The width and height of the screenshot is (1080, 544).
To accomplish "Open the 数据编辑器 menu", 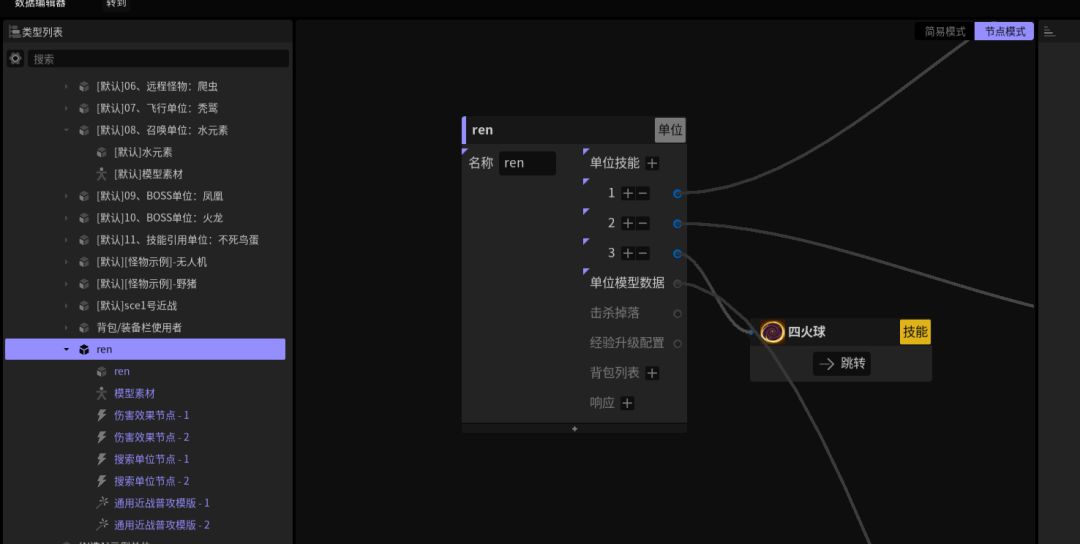I will 41,3.
